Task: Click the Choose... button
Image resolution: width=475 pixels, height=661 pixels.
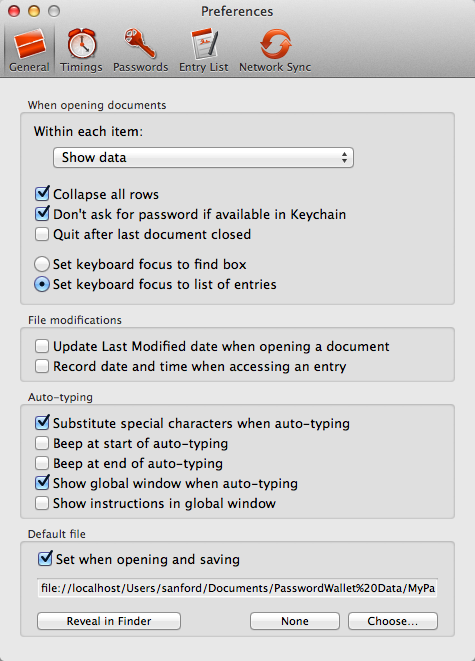Action: (x=393, y=621)
